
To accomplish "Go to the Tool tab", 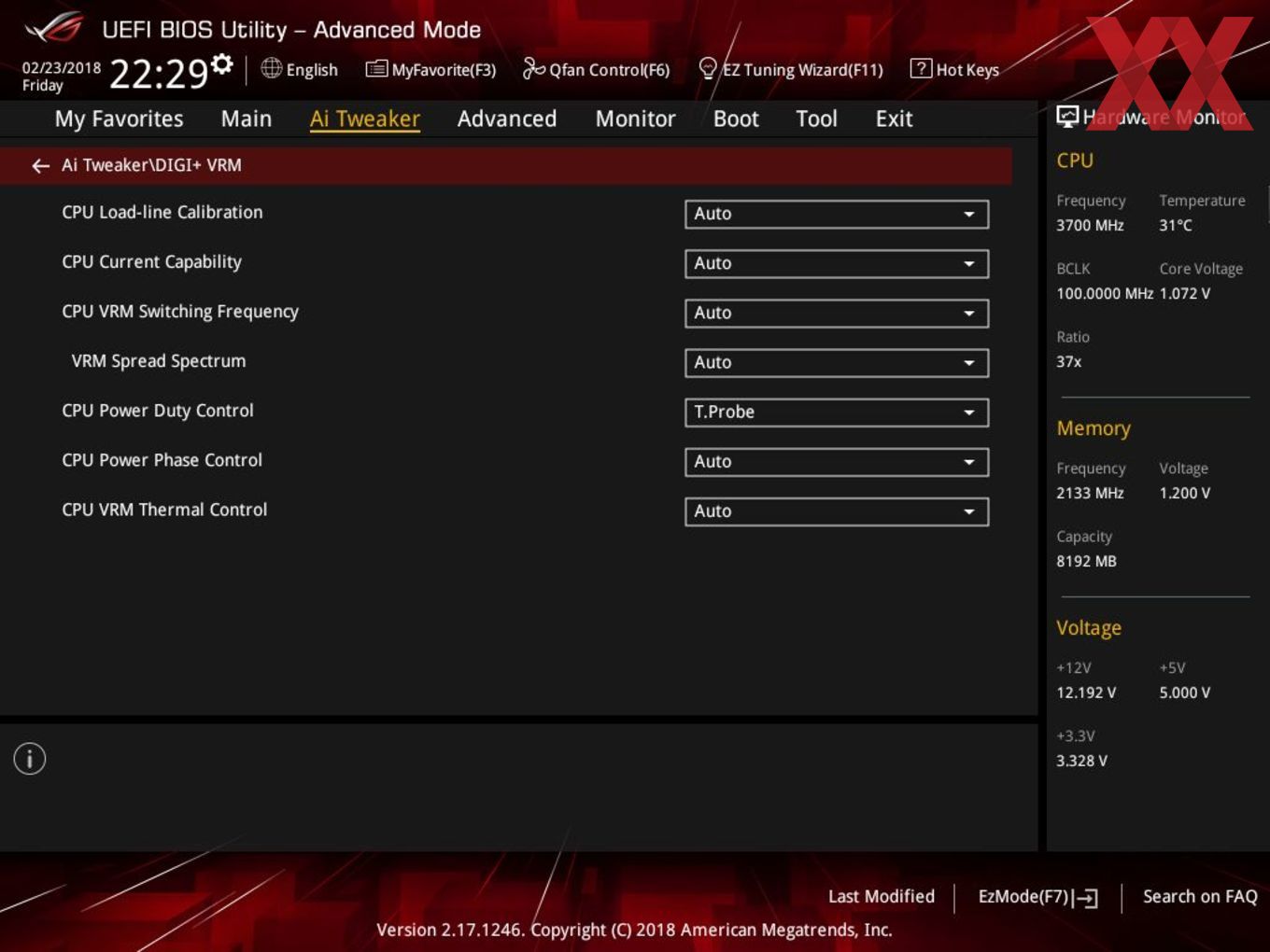I will 817,119.
